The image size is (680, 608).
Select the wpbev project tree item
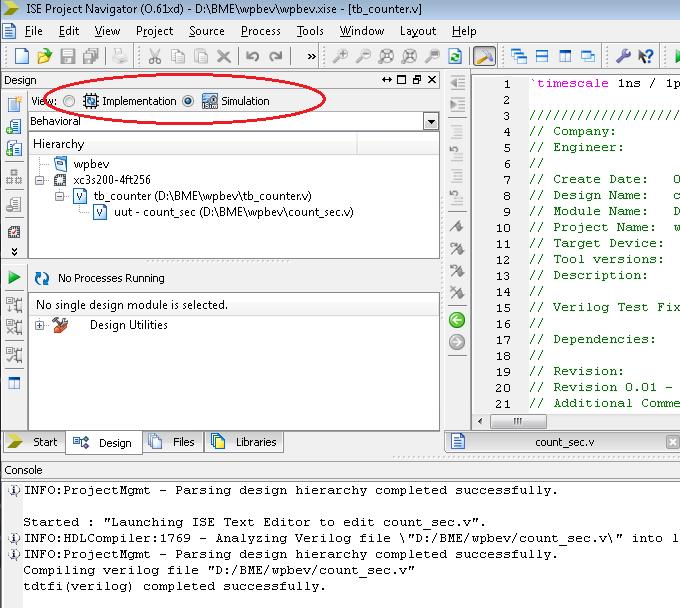click(91, 164)
